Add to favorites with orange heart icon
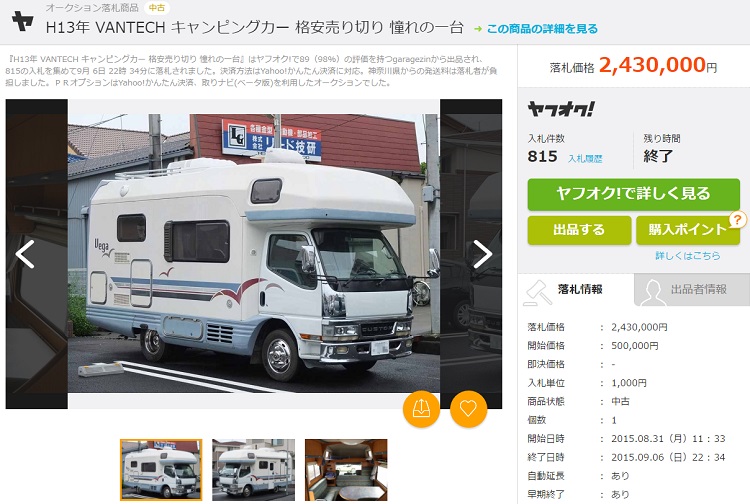Viewport: 750px width, 504px height. 468,409
